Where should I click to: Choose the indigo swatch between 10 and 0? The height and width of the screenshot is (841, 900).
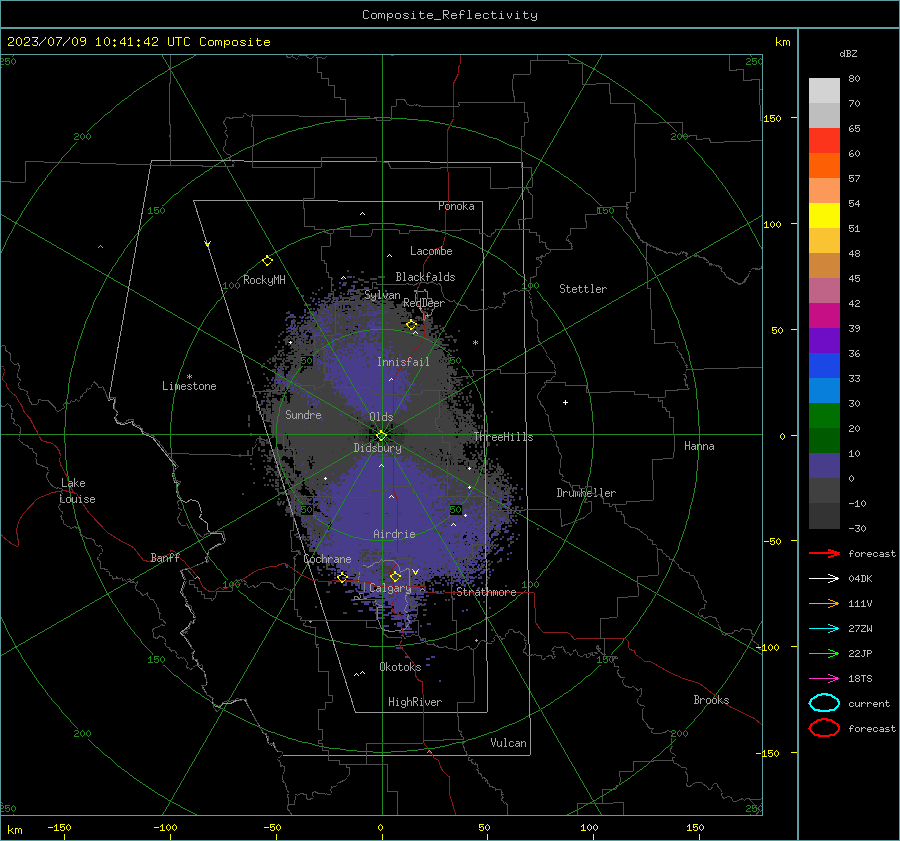click(824, 465)
